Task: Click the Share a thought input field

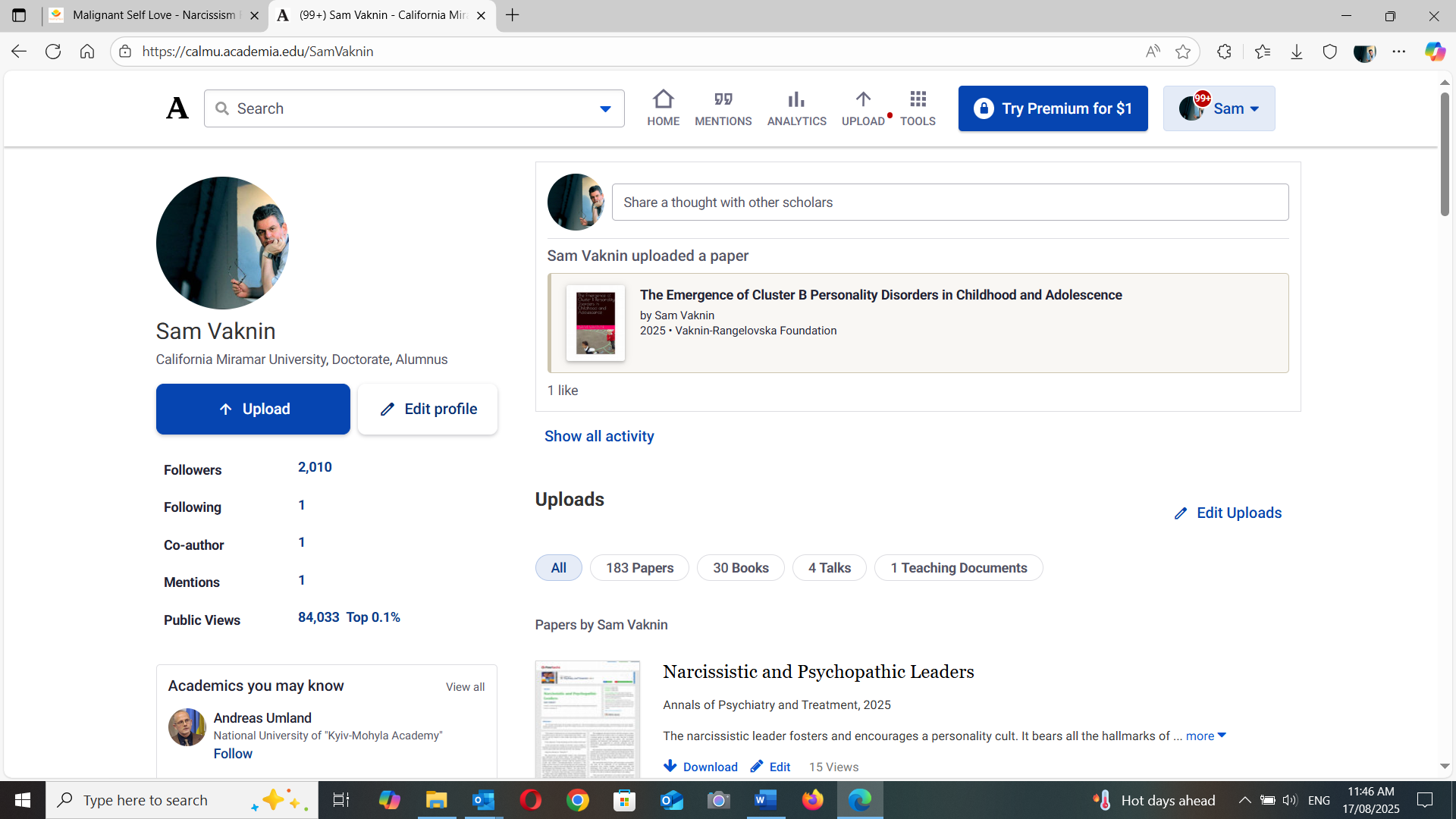Action: pos(950,202)
